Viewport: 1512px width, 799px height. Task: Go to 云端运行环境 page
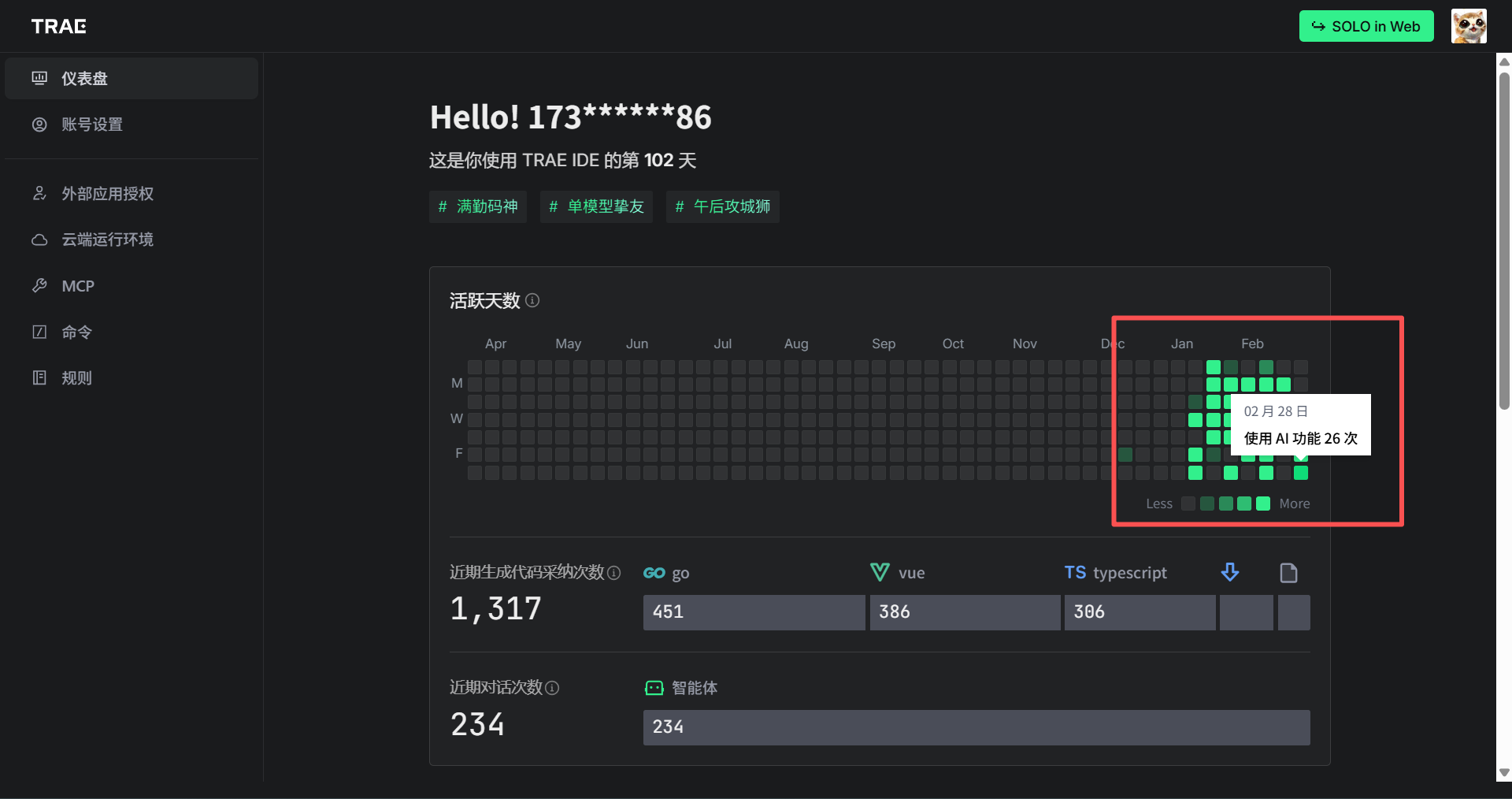click(x=132, y=240)
